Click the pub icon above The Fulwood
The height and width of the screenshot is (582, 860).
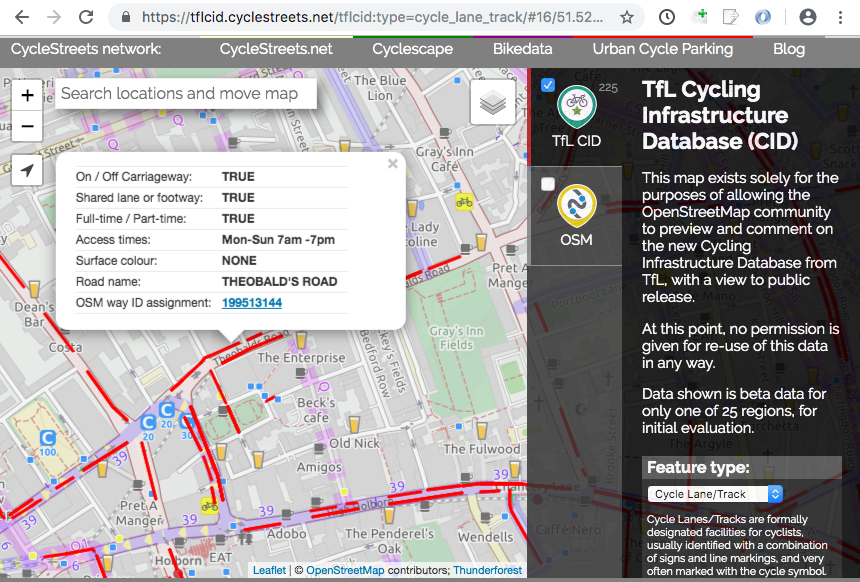(481, 431)
